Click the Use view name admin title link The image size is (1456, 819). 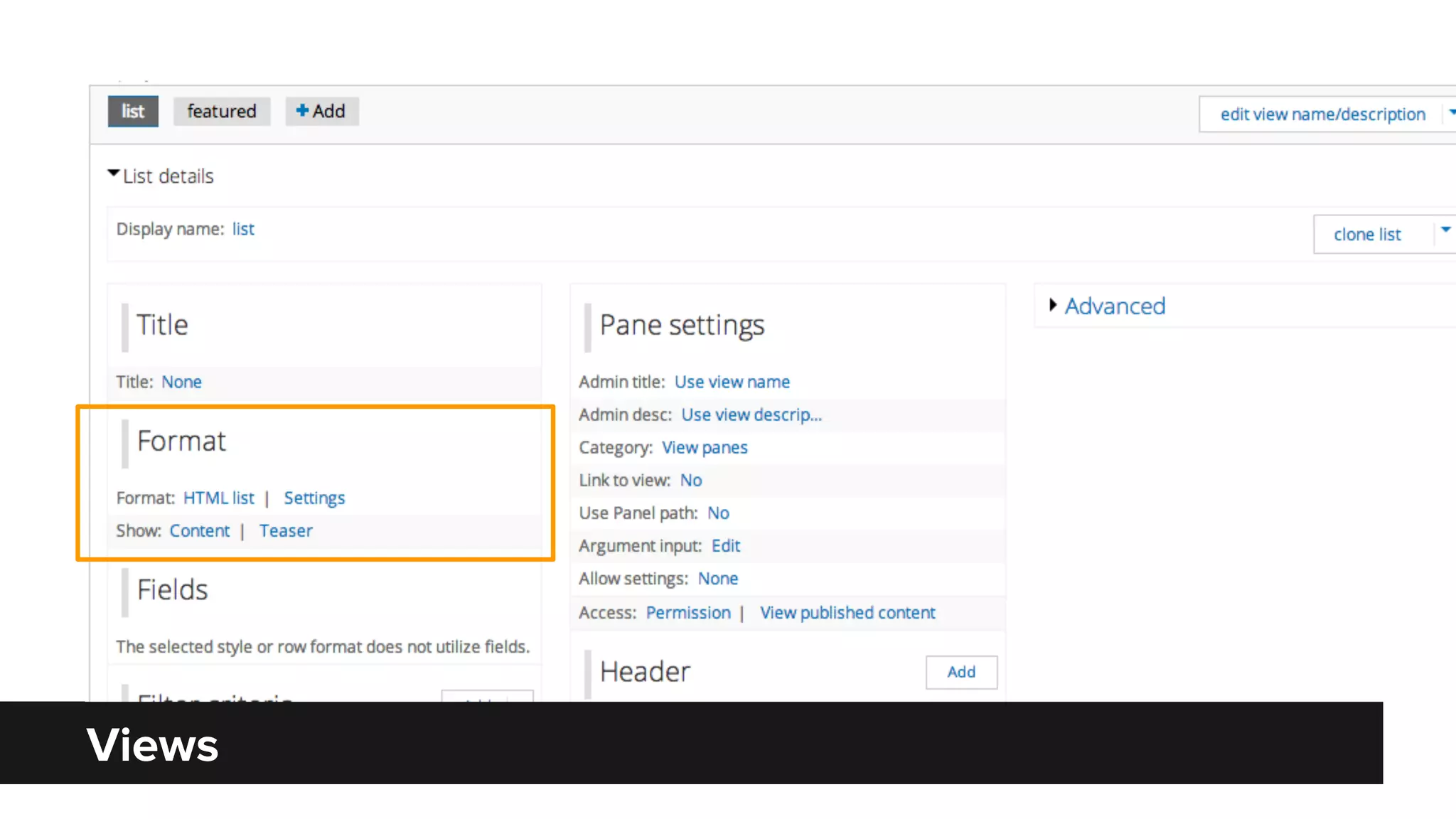732,382
